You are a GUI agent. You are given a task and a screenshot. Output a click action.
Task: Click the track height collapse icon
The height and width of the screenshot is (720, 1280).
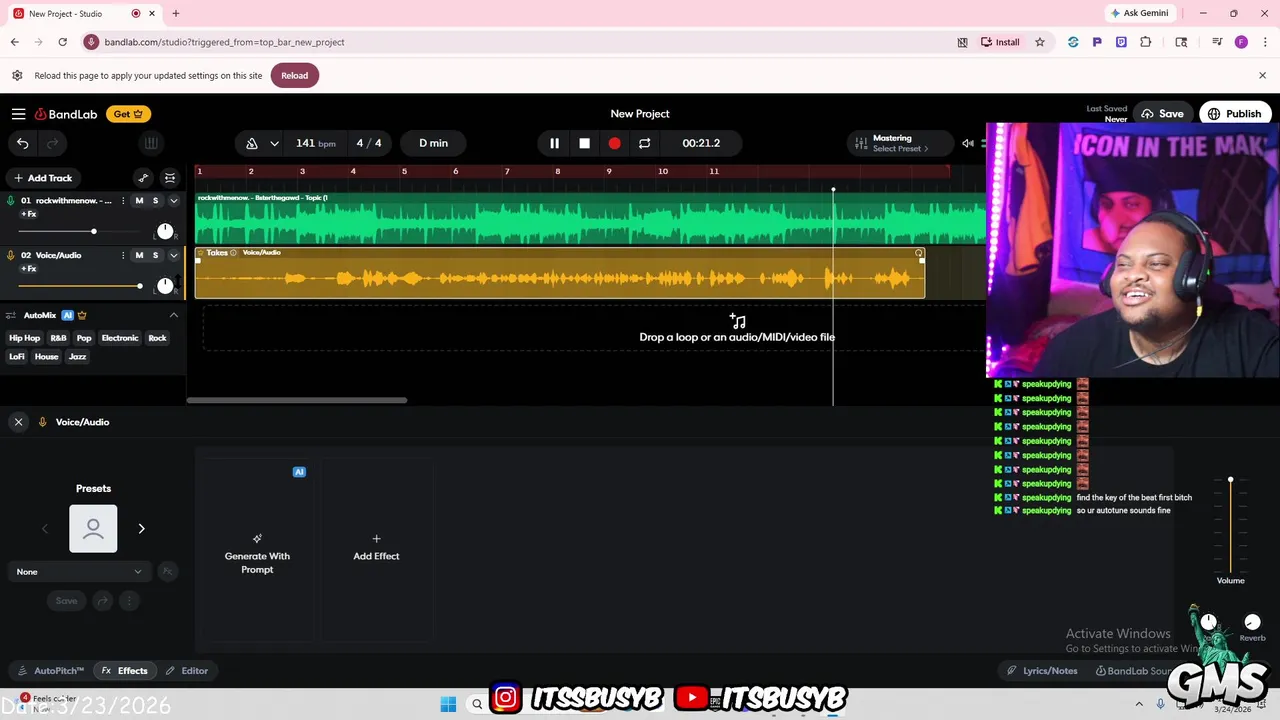pos(170,178)
